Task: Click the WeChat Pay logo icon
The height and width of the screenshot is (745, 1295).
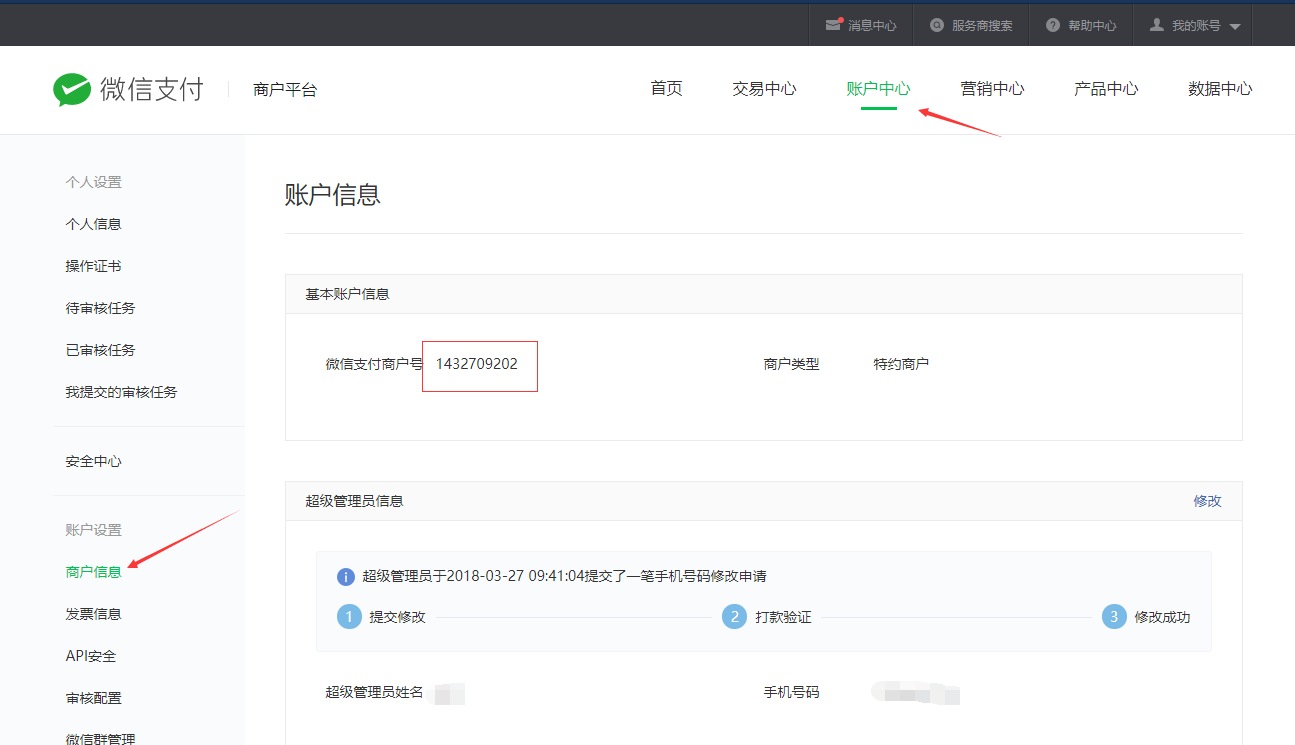Action: pyautogui.click(x=72, y=89)
